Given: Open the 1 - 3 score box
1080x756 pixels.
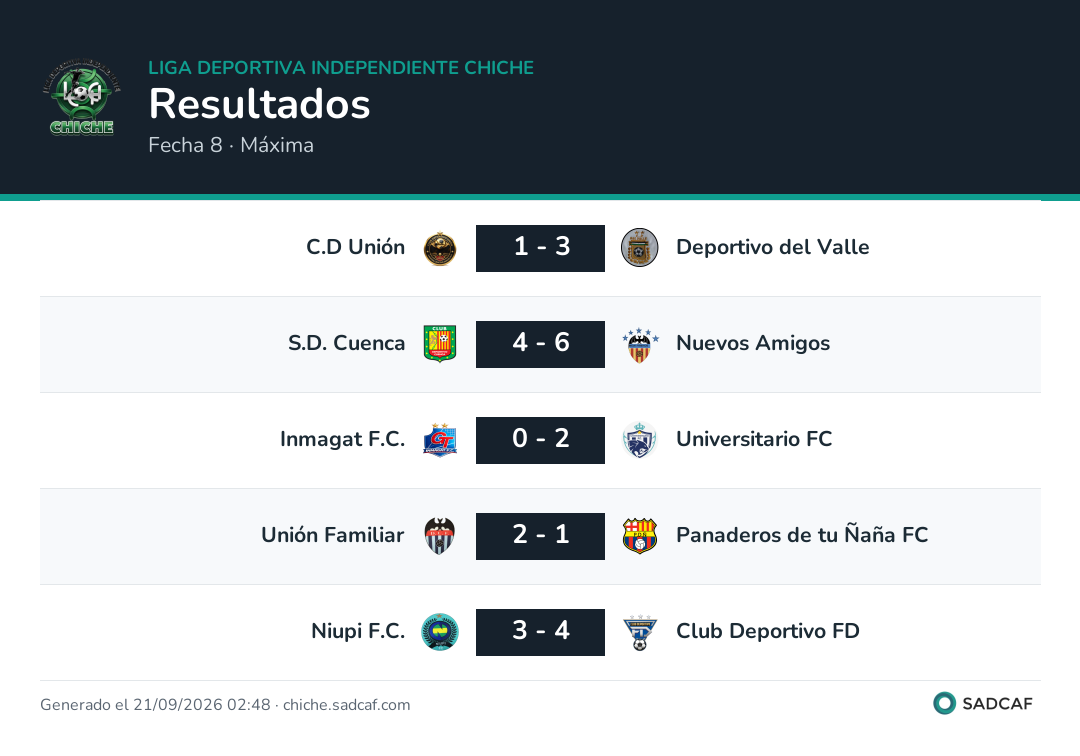Looking at the screenshot, I should tap(540, 248).
